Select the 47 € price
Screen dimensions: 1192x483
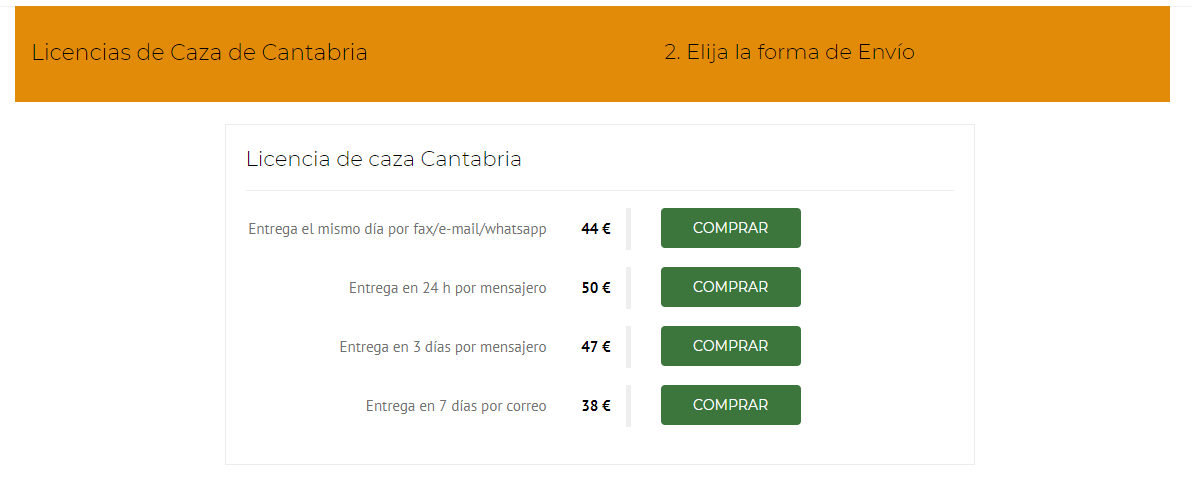[x=595, y=347]
